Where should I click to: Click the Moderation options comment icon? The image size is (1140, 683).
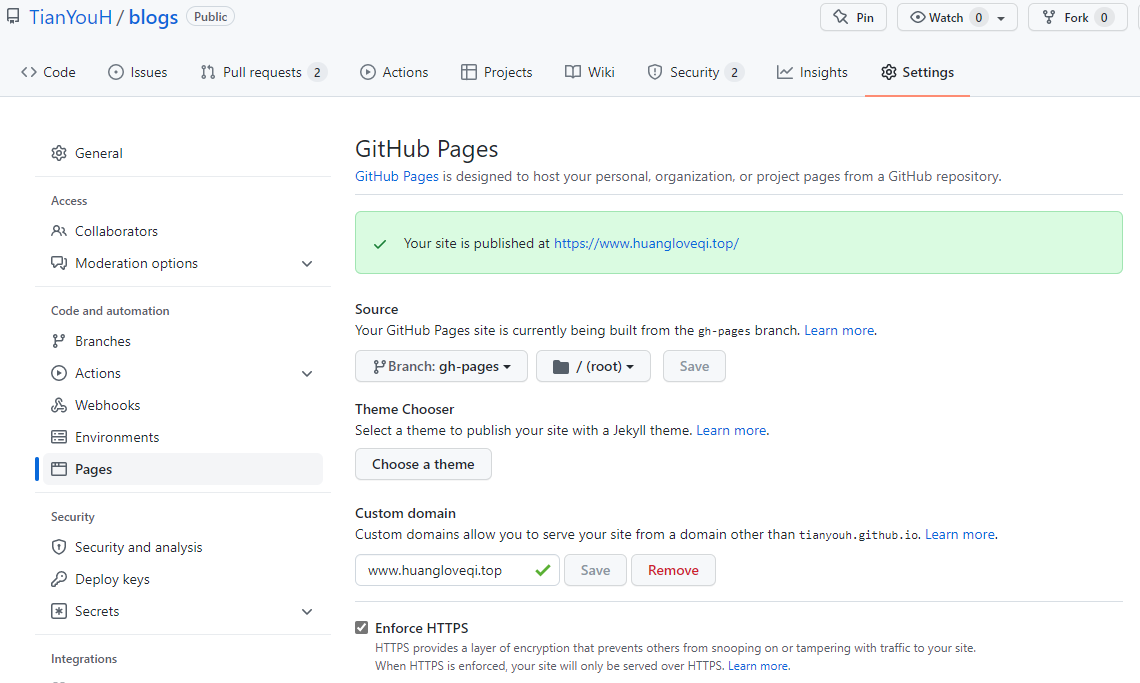point(59,263)
